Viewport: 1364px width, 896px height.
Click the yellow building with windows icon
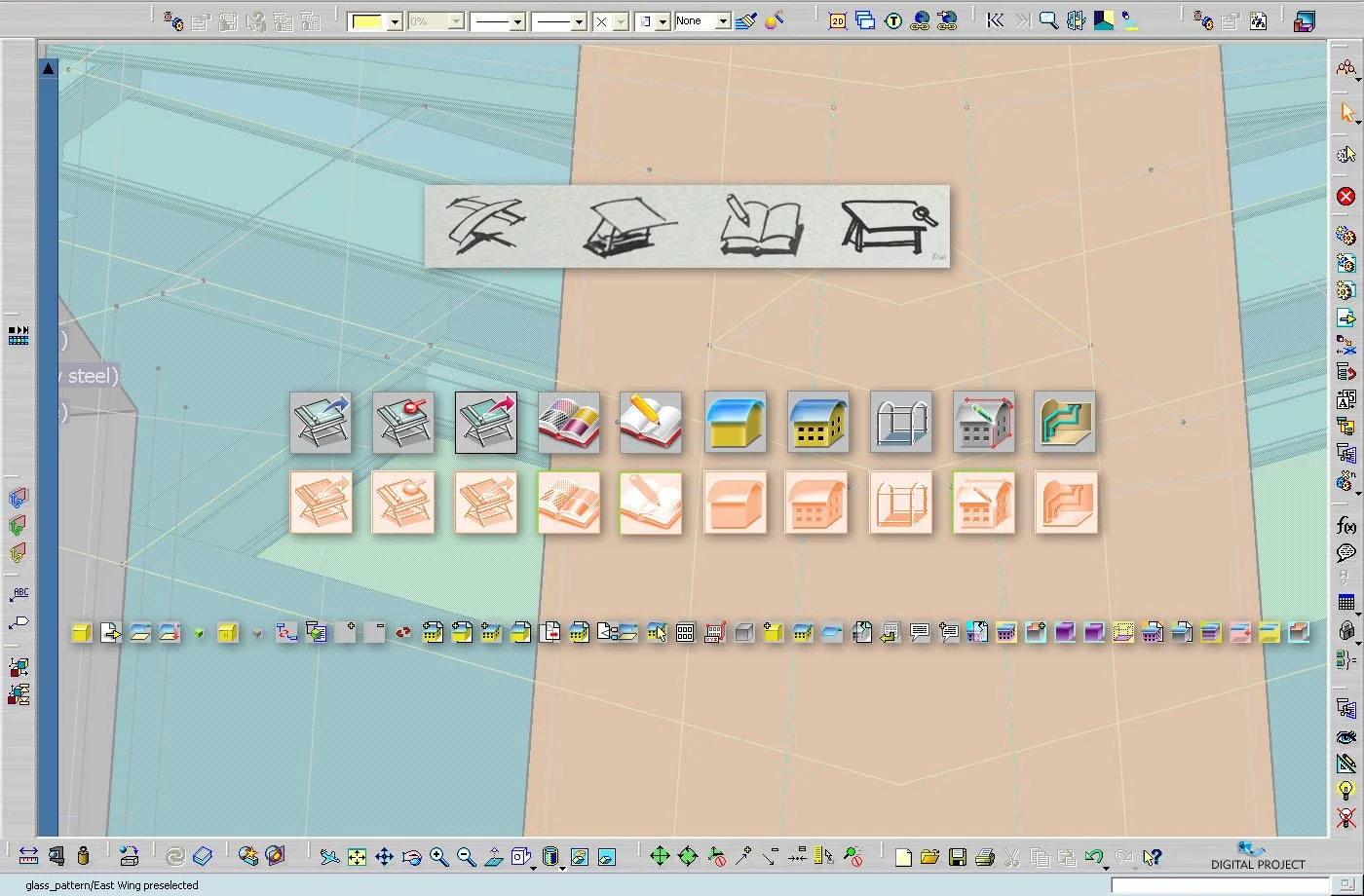point(818,423)
